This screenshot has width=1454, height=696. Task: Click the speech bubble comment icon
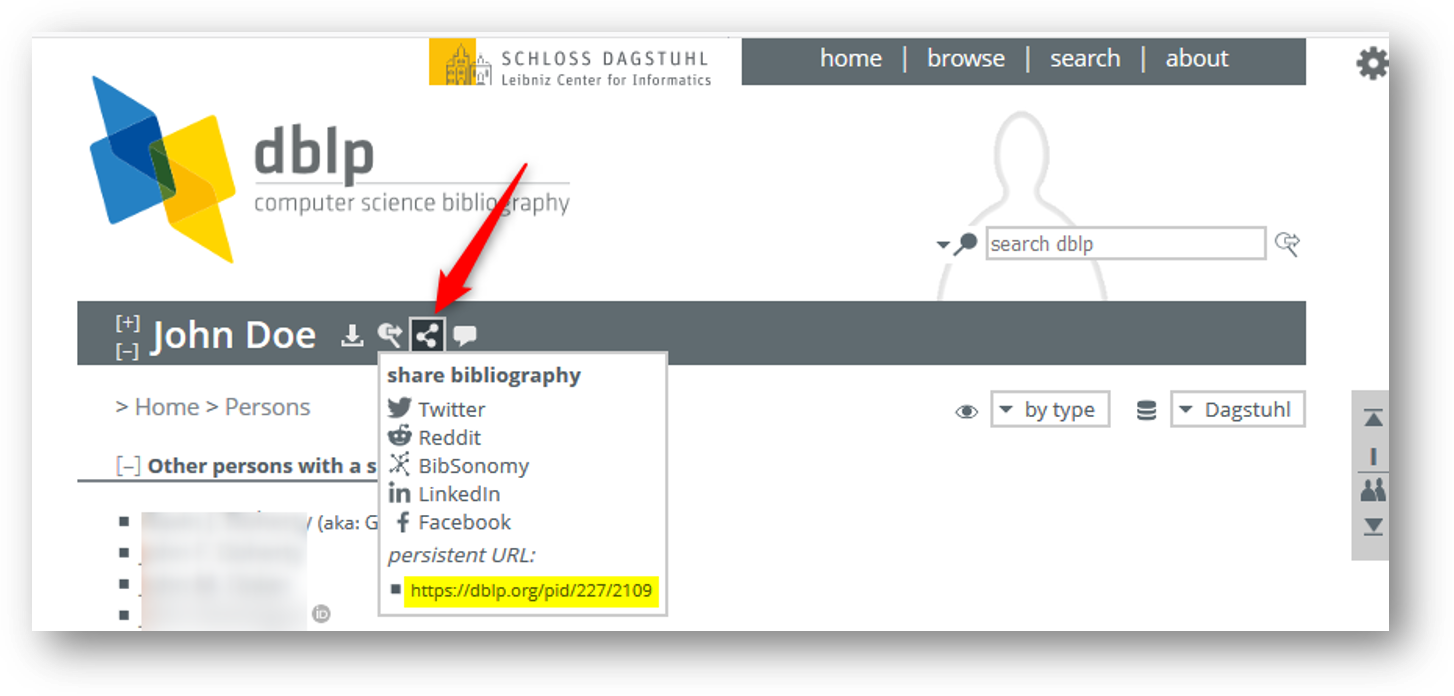[465, 336]
